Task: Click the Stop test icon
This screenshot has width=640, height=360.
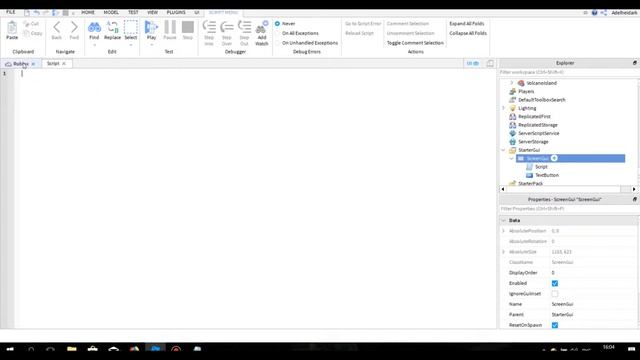Action: (x=188, y=27)
